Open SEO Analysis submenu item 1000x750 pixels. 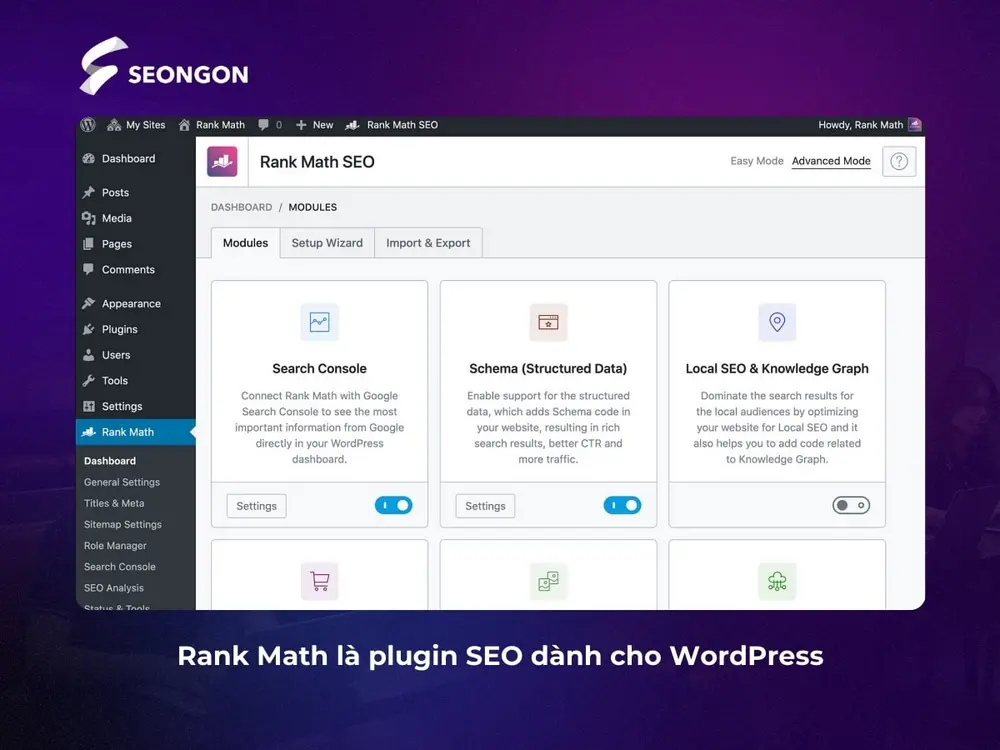(114, 587)
